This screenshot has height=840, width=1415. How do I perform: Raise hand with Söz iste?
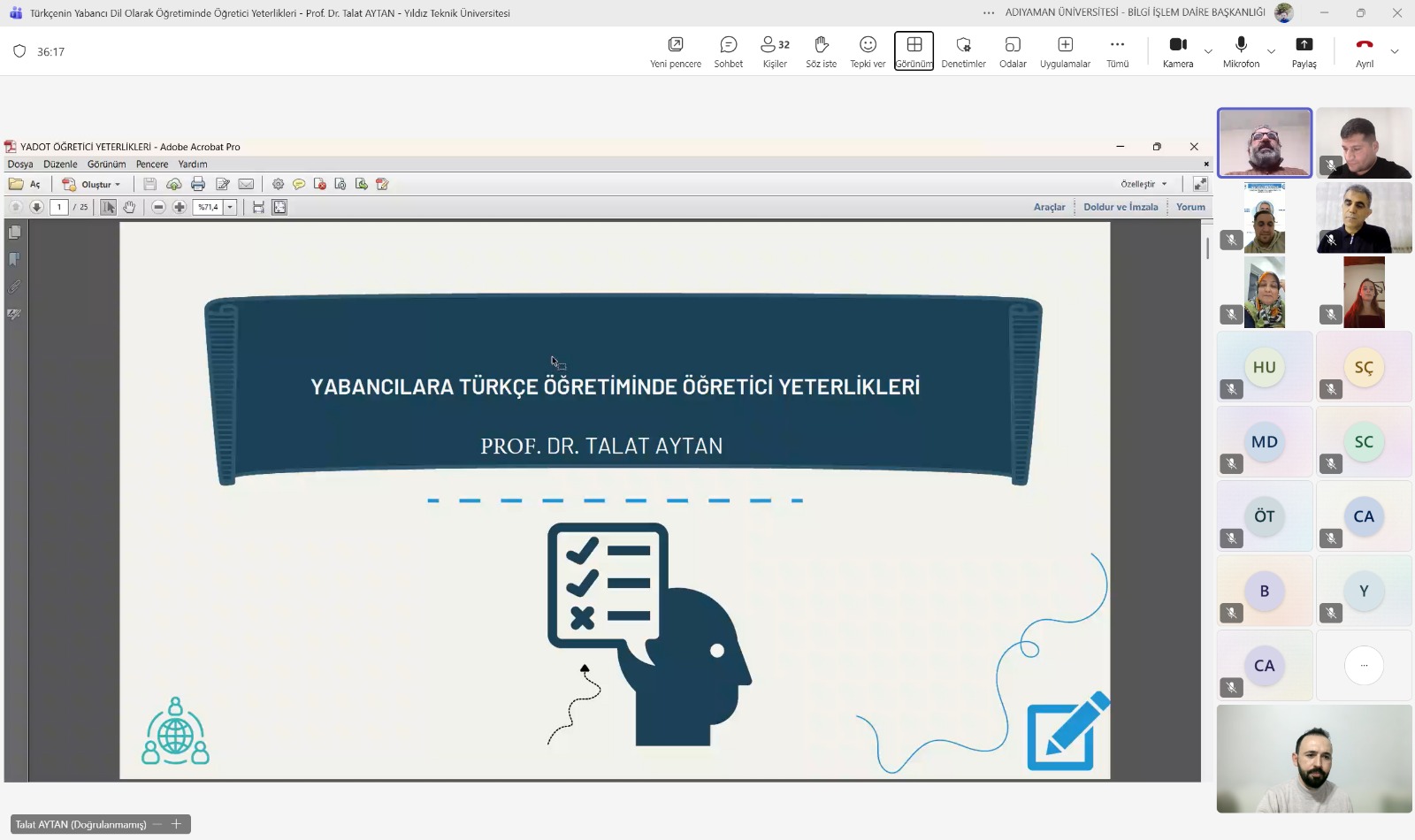[x=821, y=51]
